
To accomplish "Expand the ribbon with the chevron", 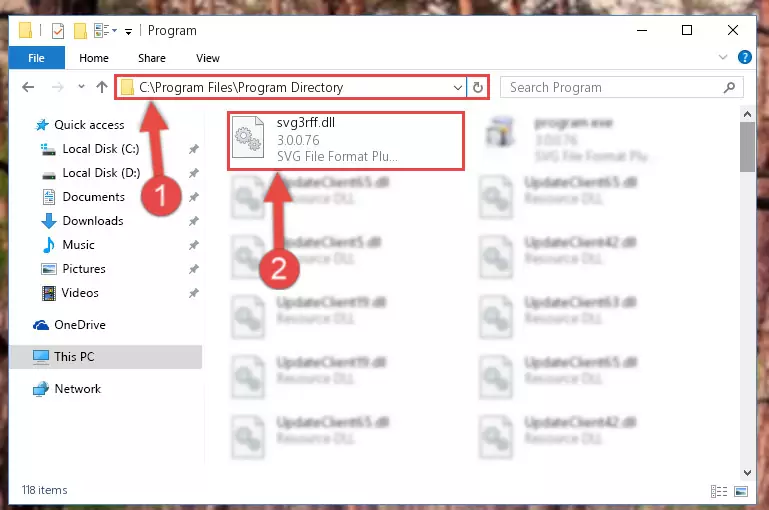I will point(722,57).
